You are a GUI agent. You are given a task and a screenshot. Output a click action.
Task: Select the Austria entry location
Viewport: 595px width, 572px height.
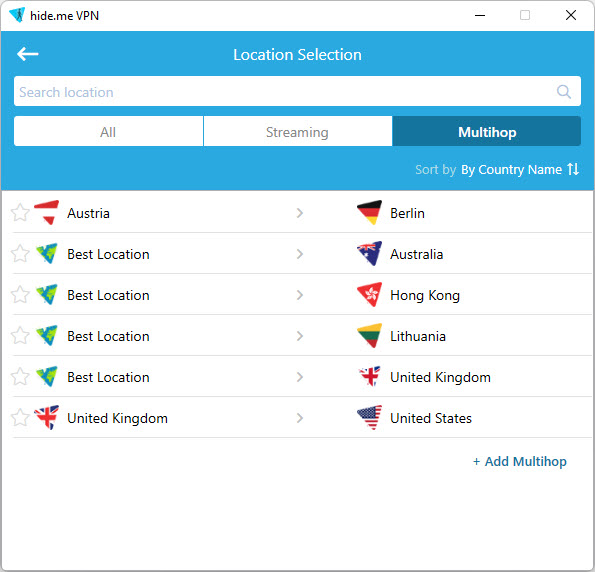click(88, 213)
